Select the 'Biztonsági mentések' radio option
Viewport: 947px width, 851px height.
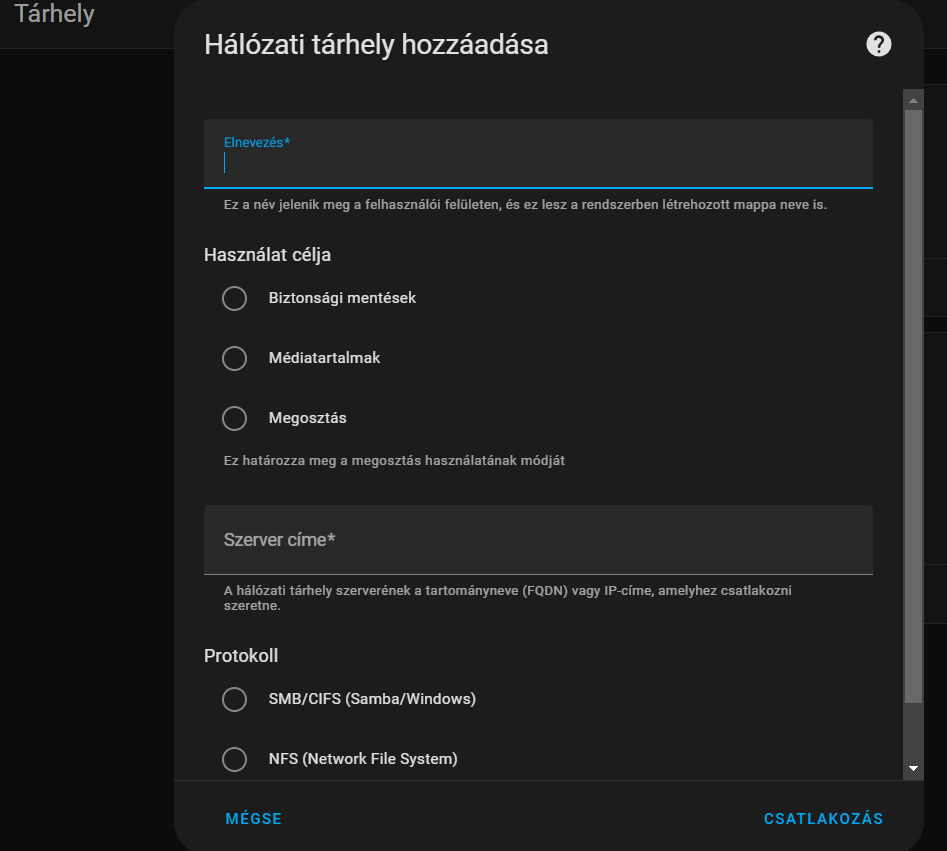pyautogui.click(x=234, y=298)
